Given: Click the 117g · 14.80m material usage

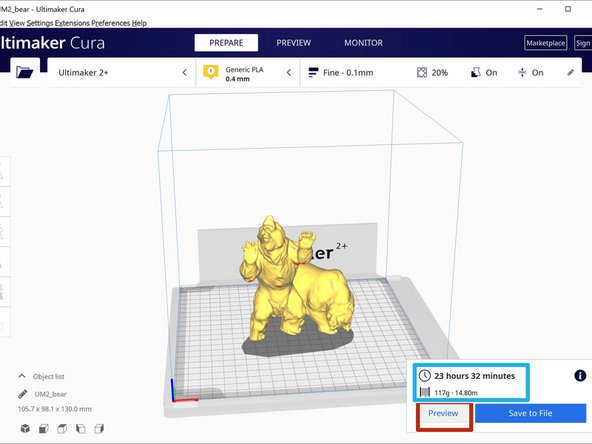Looking at the screenshot, I should pos(456,393).
